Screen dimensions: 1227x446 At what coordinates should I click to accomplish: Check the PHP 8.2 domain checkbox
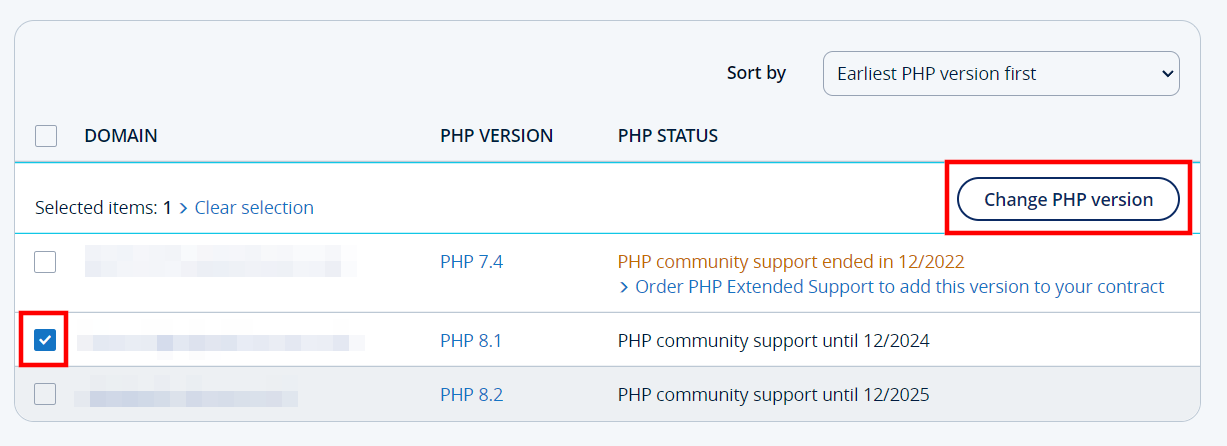coord(45,394)
